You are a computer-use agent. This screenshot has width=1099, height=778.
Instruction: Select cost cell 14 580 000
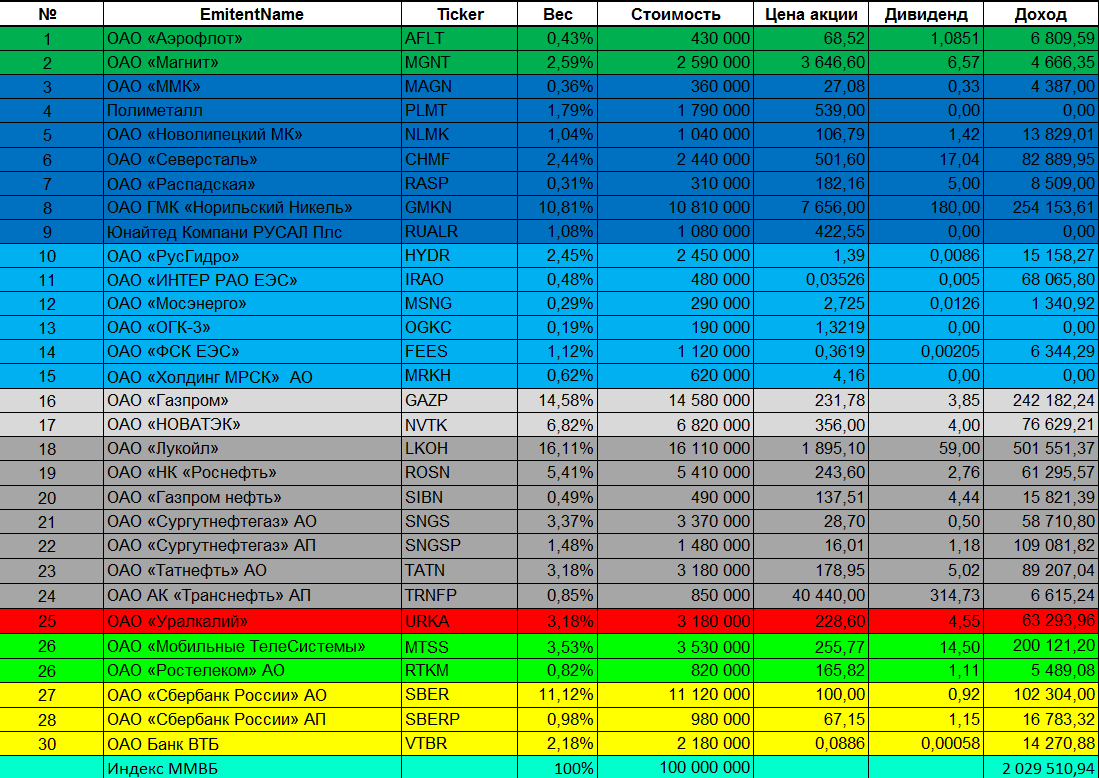coord(676,400)
